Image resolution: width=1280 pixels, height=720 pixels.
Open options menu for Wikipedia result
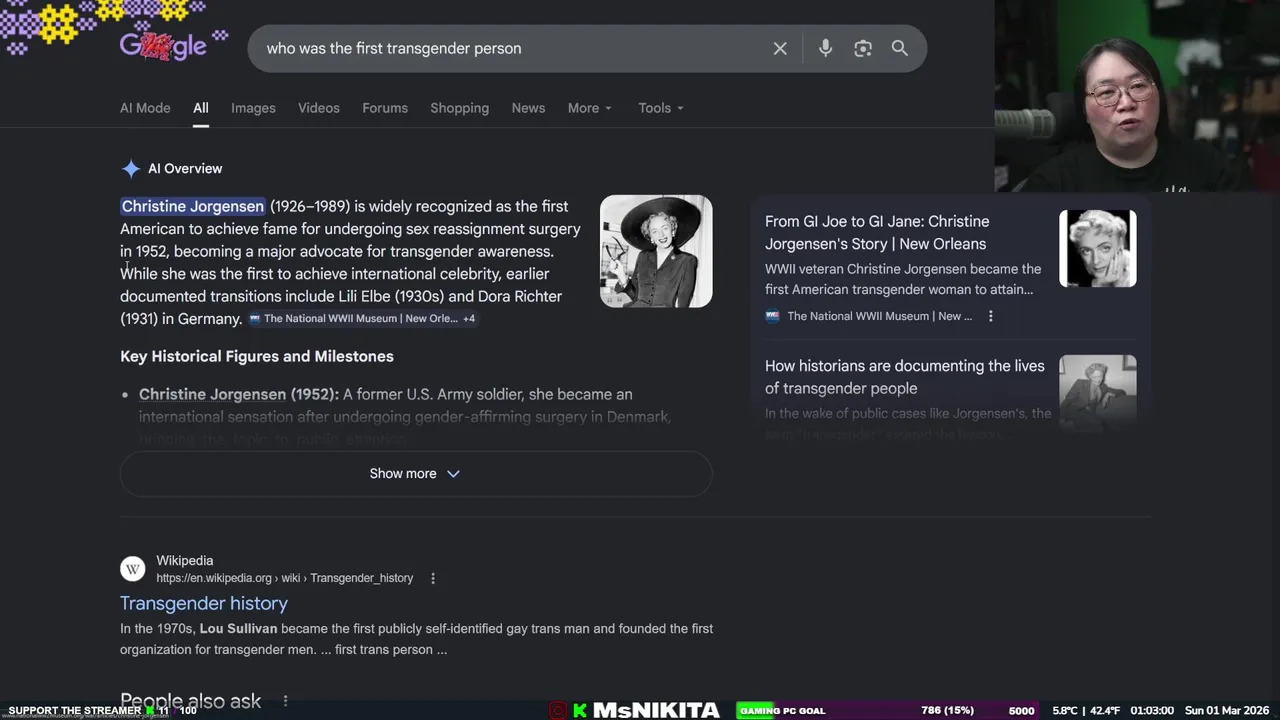pos(433,578)
